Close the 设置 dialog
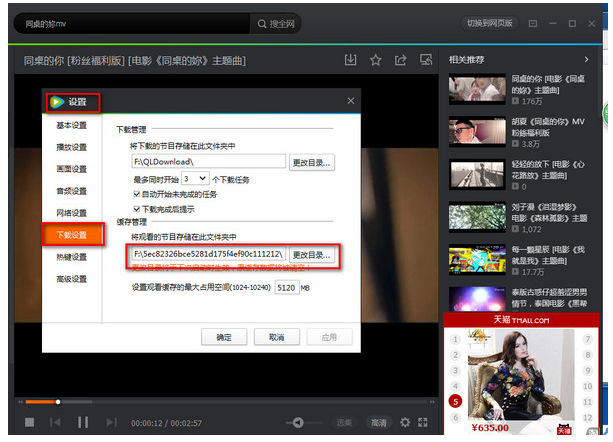 351,101
